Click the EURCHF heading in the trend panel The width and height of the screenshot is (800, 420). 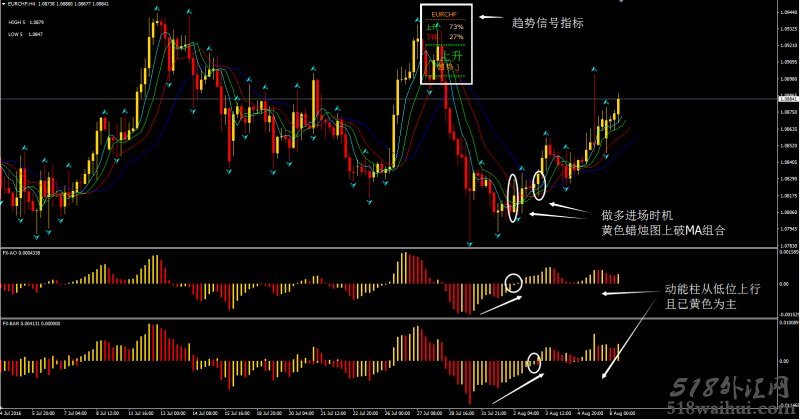click(444, 14)
